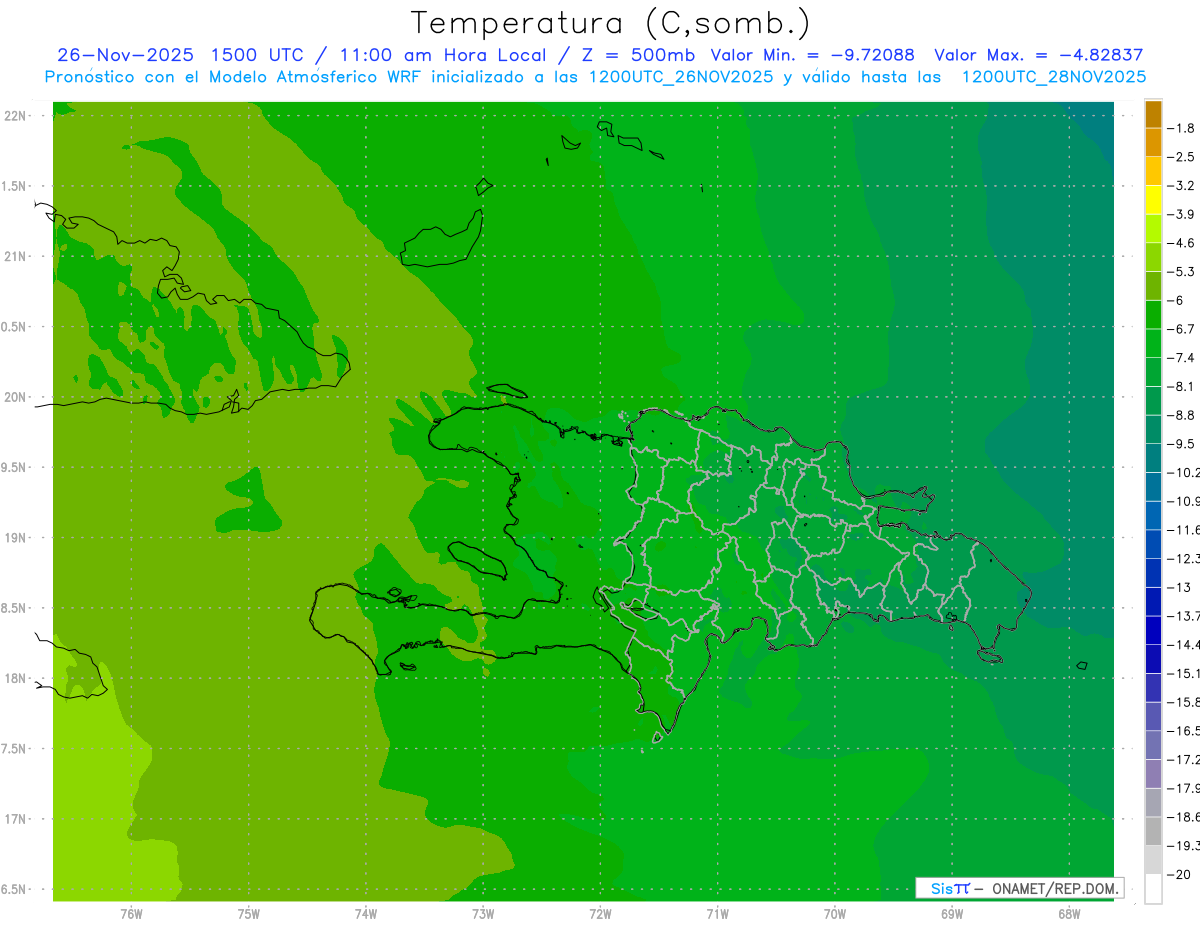Viewport: 1200px width, 927px height.
Task: Click the '-6.7' color bar label
Action: (1182, 329)
